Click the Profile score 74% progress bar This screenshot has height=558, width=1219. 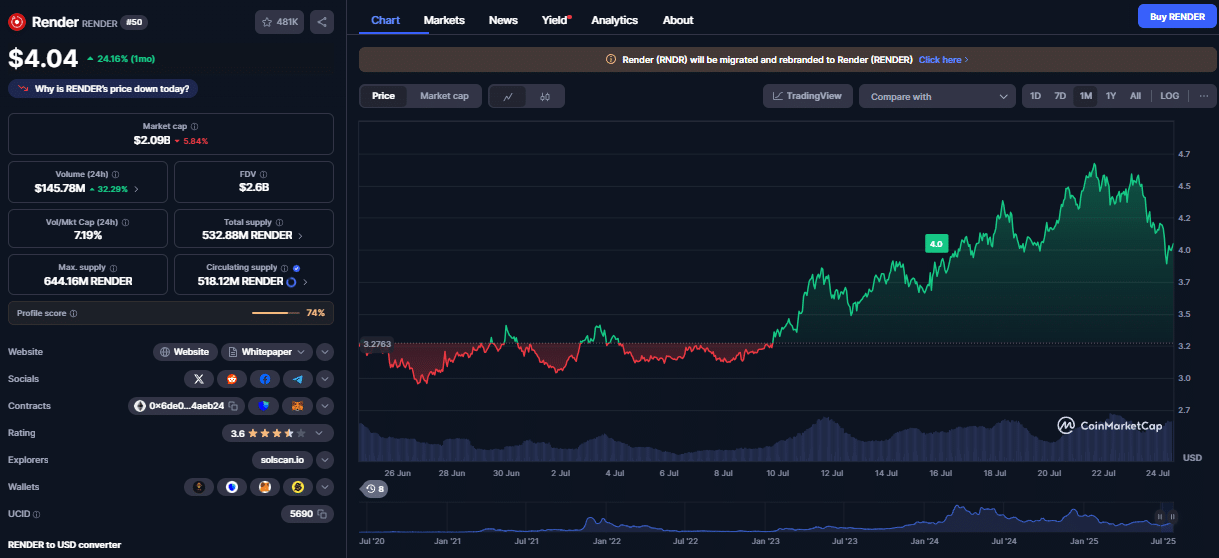click(275, 313)
